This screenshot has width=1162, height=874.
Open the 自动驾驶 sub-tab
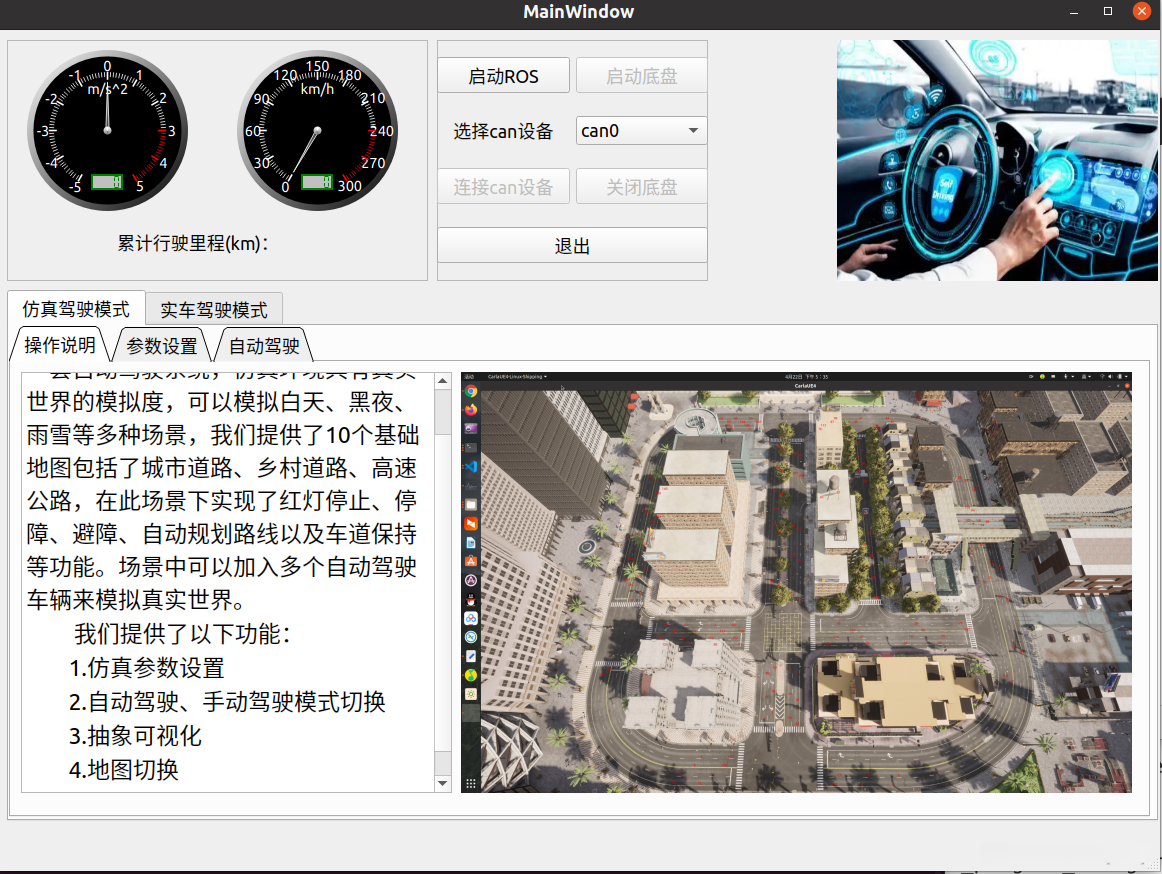click(x=264, y=345)
